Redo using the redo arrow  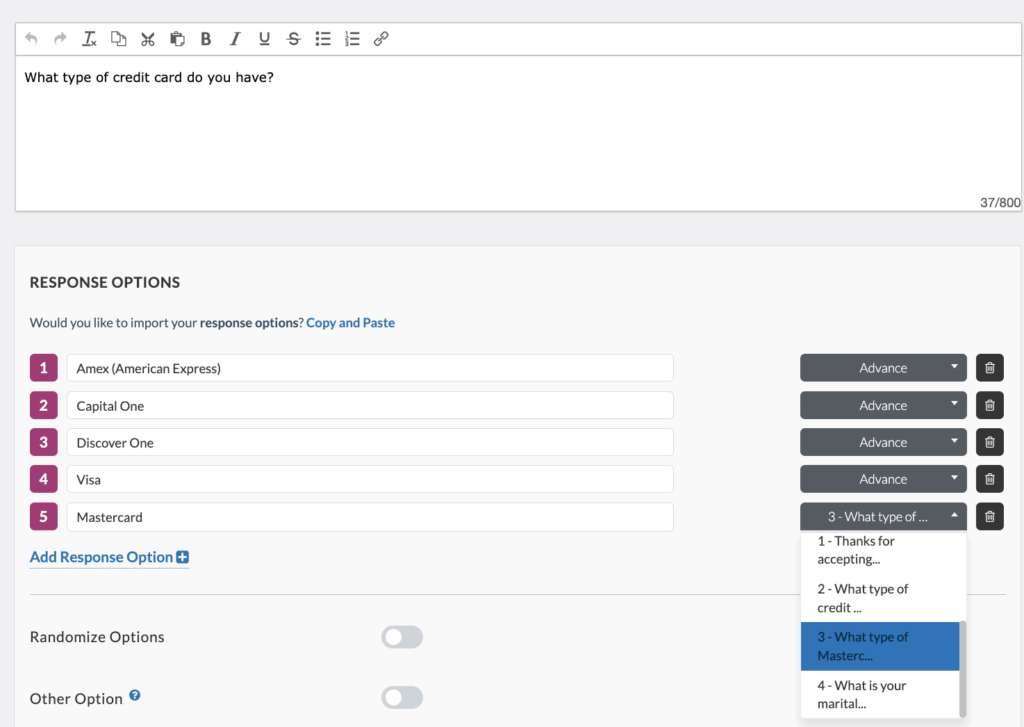[x=60, y=38]
